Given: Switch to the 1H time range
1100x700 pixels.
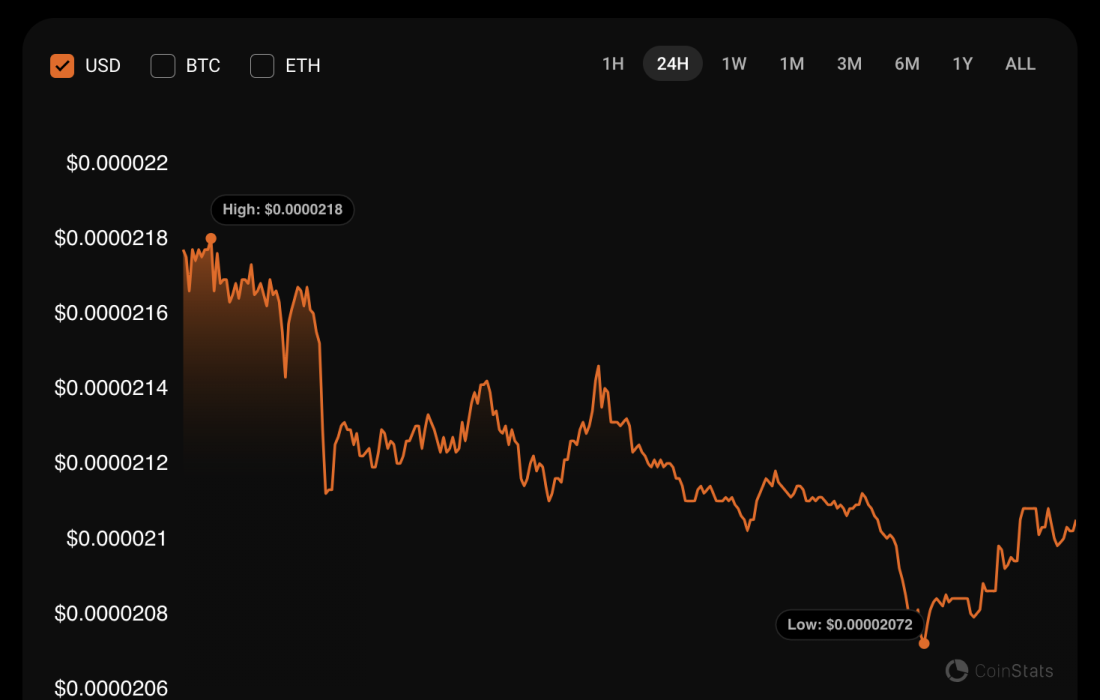Looking at the screenshot, I should click(613, 64).
